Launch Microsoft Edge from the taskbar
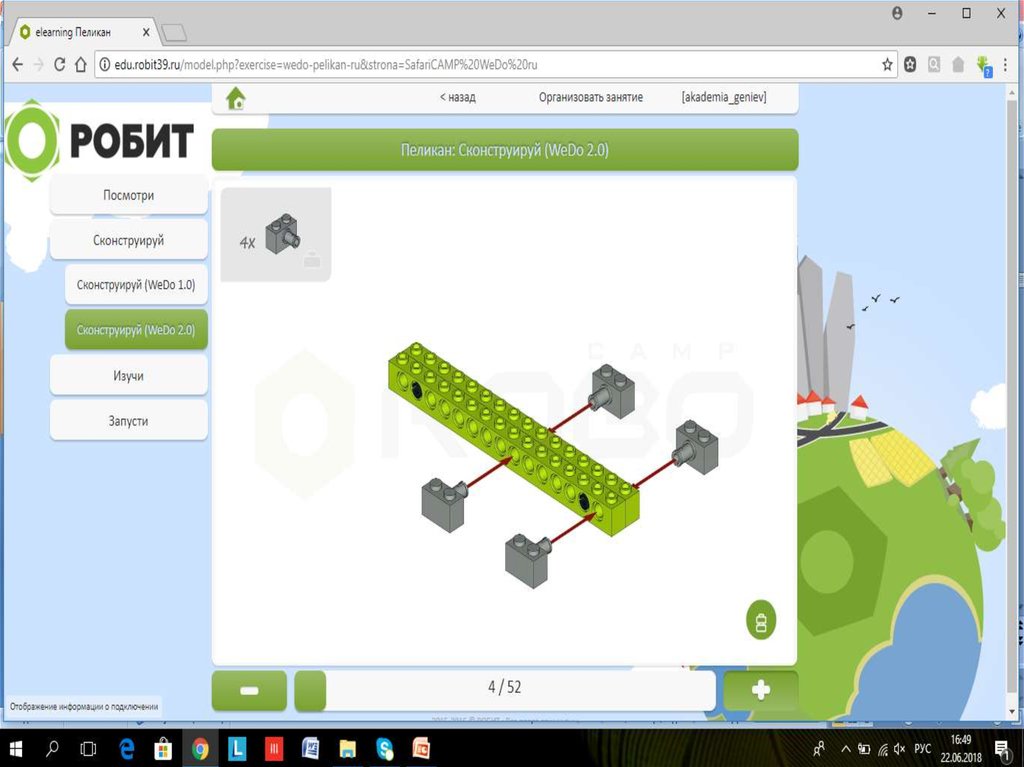This screenshot has height=767, width=1024. tap(126, 749)
